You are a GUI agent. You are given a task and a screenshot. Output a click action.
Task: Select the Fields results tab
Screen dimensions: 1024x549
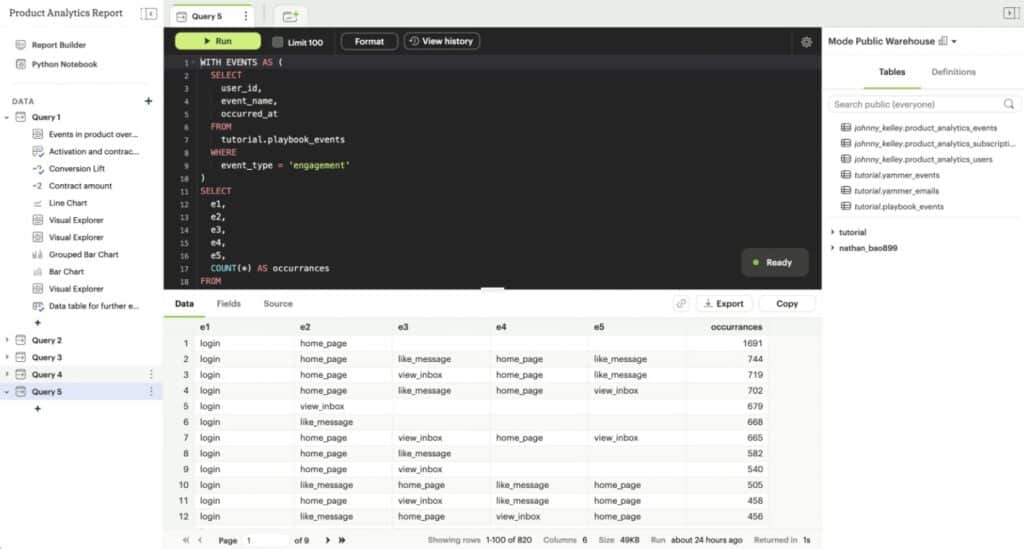tap(229, 304)
